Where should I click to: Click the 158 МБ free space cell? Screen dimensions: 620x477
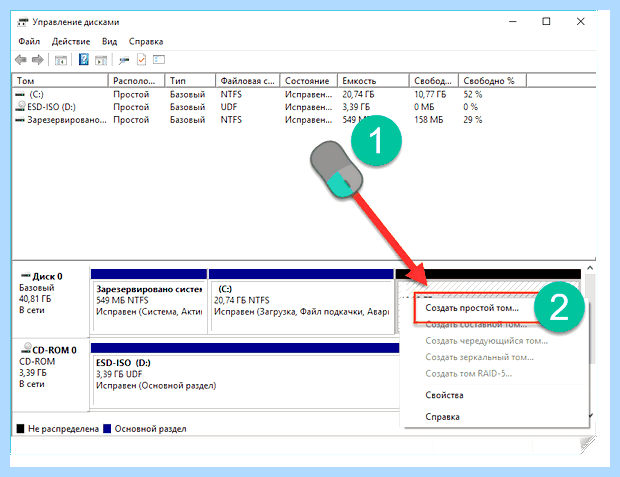tap(429, 119)
